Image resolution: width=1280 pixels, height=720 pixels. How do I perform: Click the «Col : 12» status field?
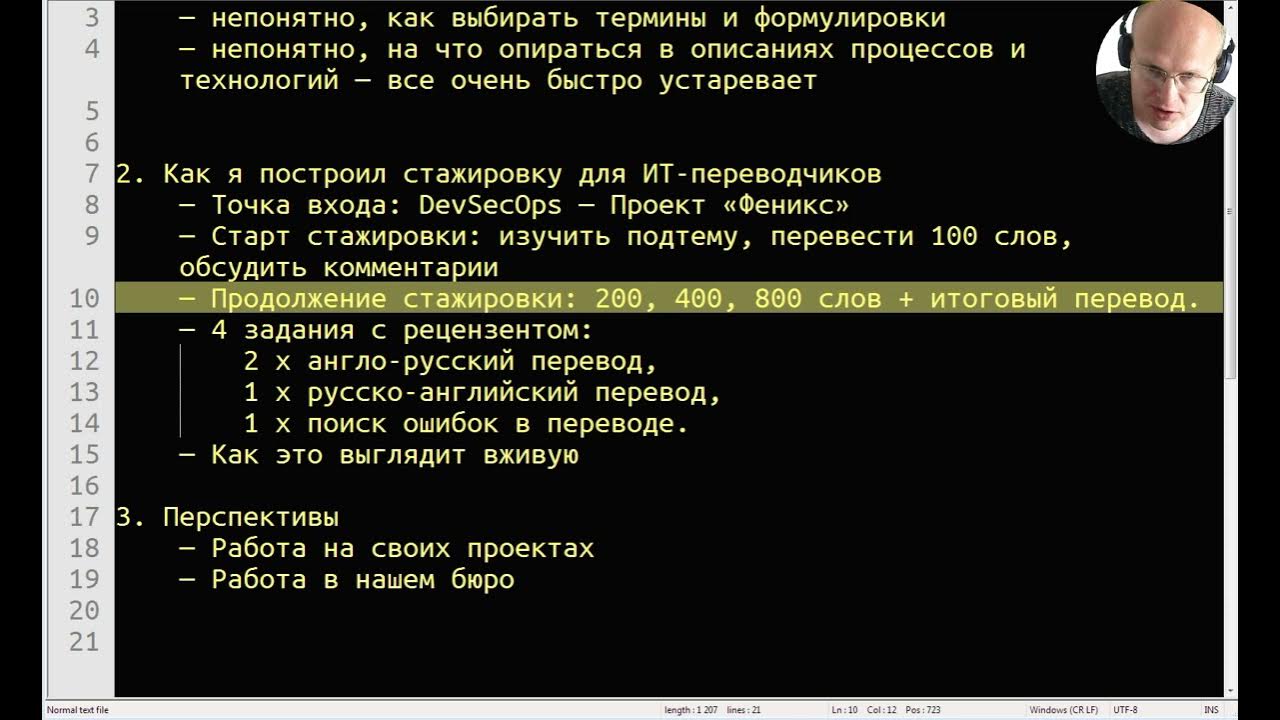883,710
